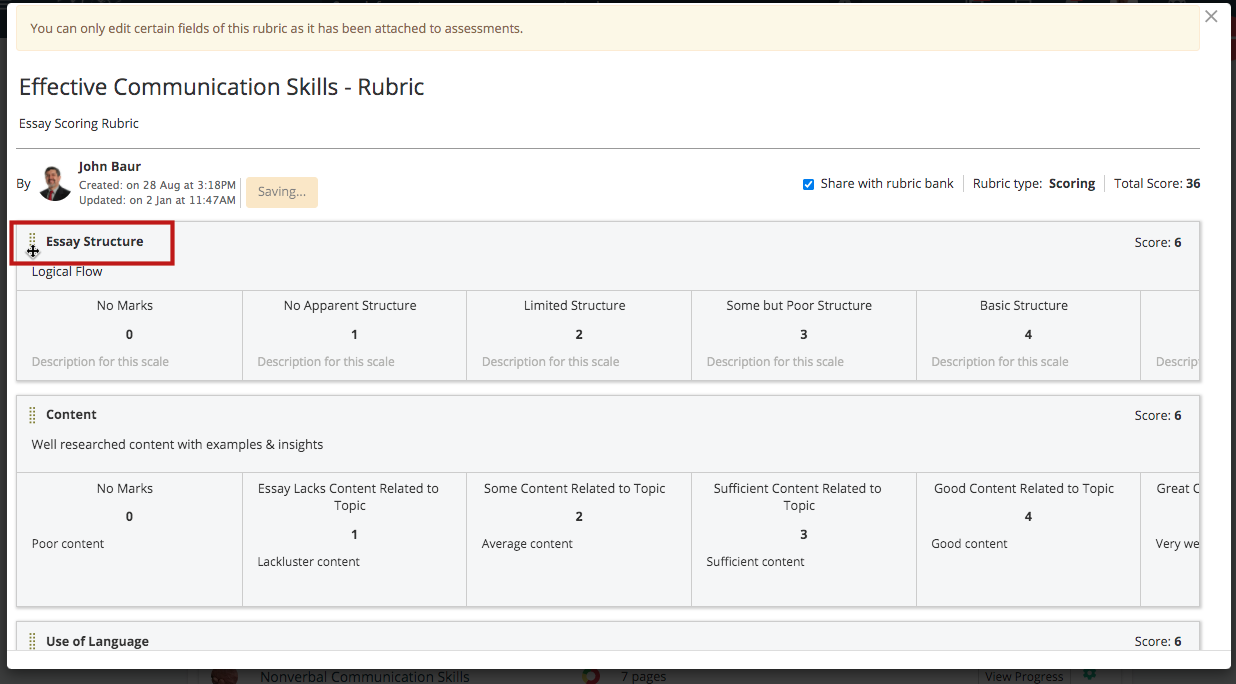Click John Baur's profile picture
Image resolution: width=1236 pixels, height=684 pixels.
click(x=55, y=184)
